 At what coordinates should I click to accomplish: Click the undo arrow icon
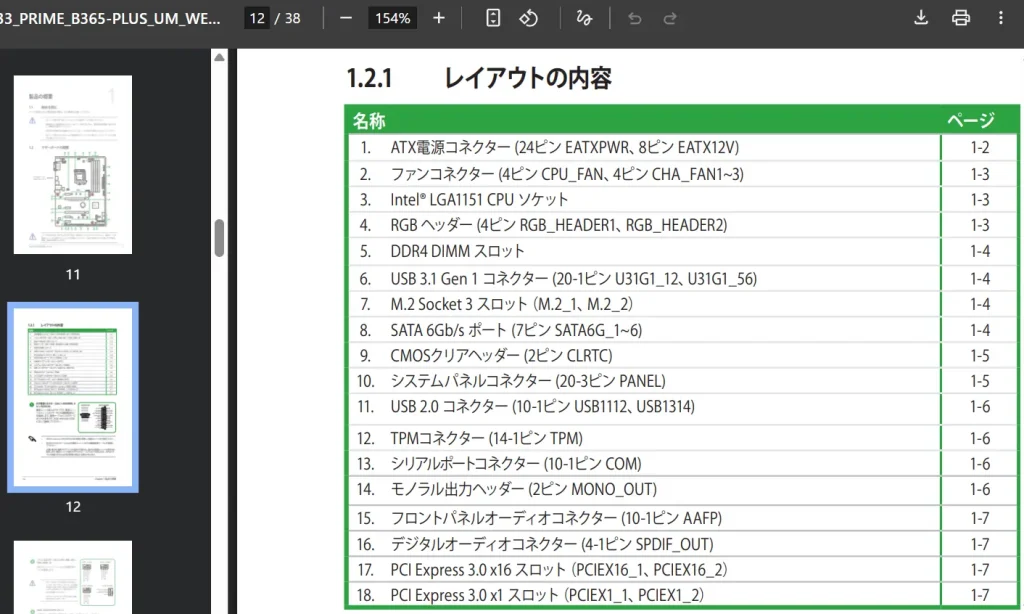tap(634, 18)
